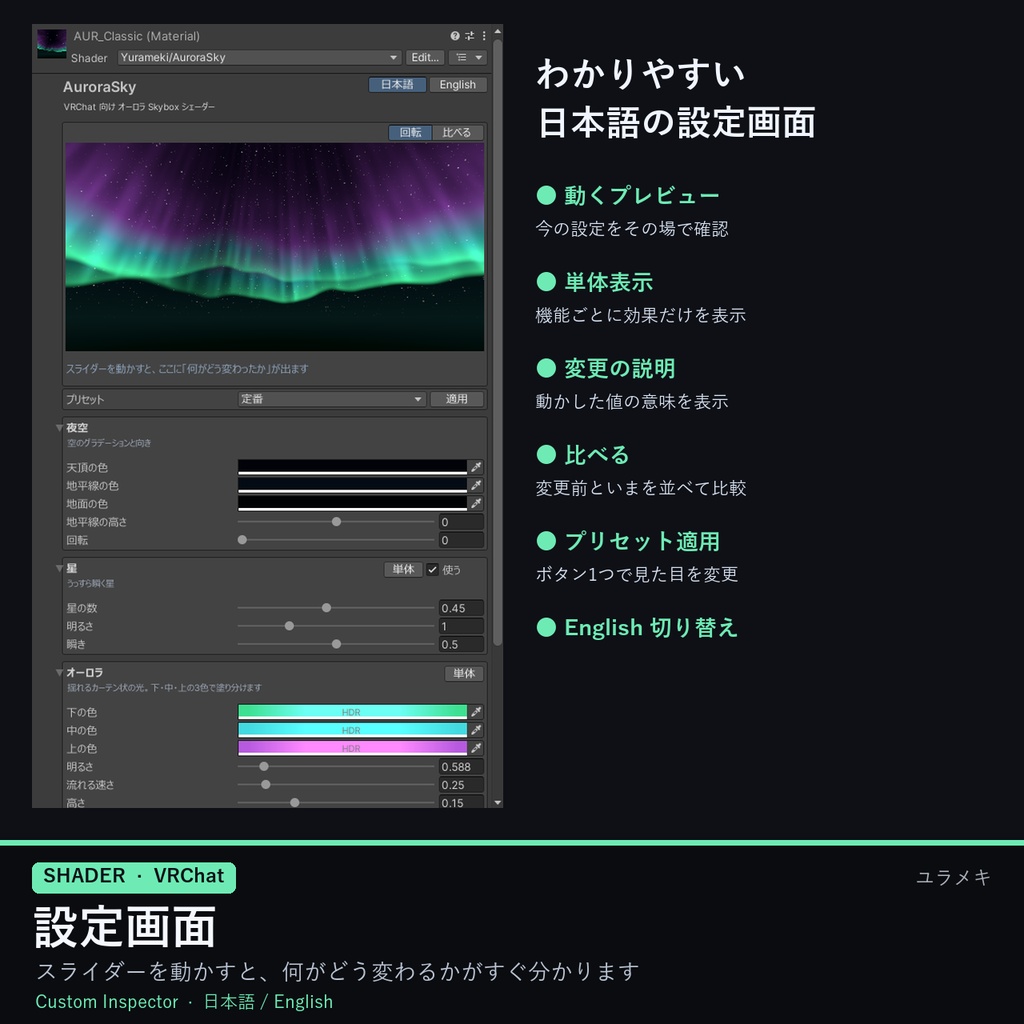Click the AUR_Classic material thumbnail
This screenshot has height=1024, width=1024.
point(52,44)
